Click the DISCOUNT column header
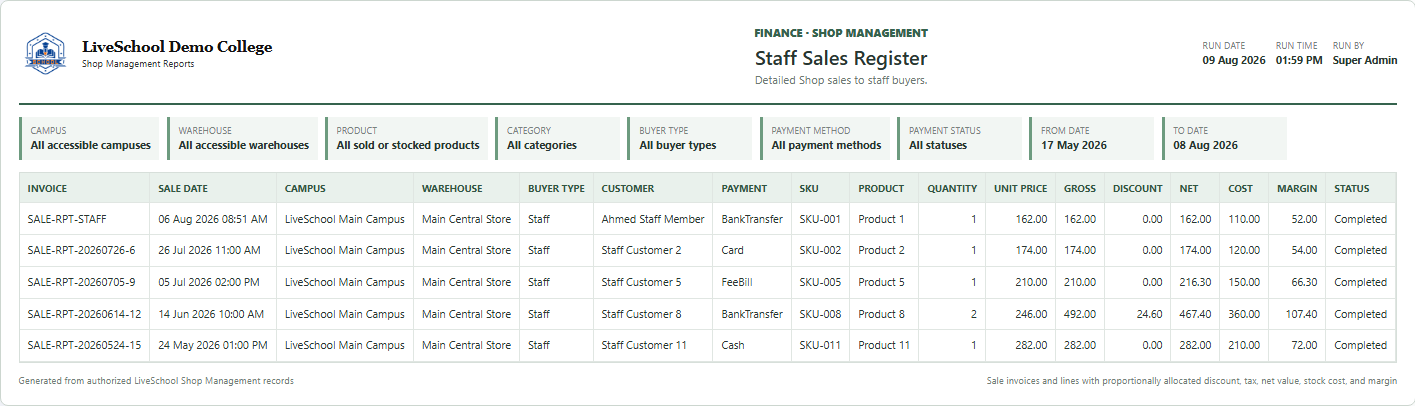The width and height of the screenshot is (1416, 407). pyautogui.click(x=1138, y=188)
